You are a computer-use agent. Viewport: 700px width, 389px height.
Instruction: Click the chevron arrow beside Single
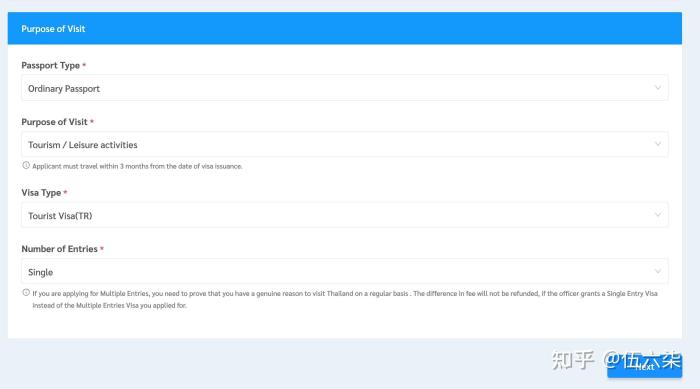pos(658,271)
